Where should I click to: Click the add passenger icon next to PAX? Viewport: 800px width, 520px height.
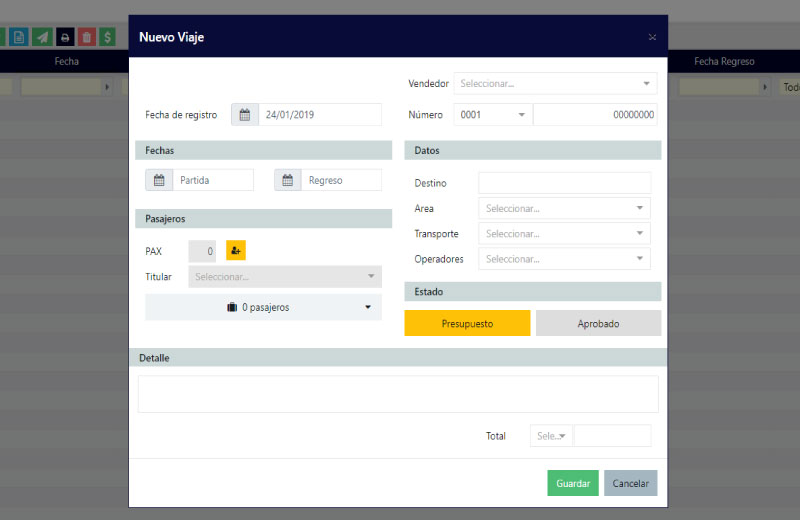tap(235, 251)
